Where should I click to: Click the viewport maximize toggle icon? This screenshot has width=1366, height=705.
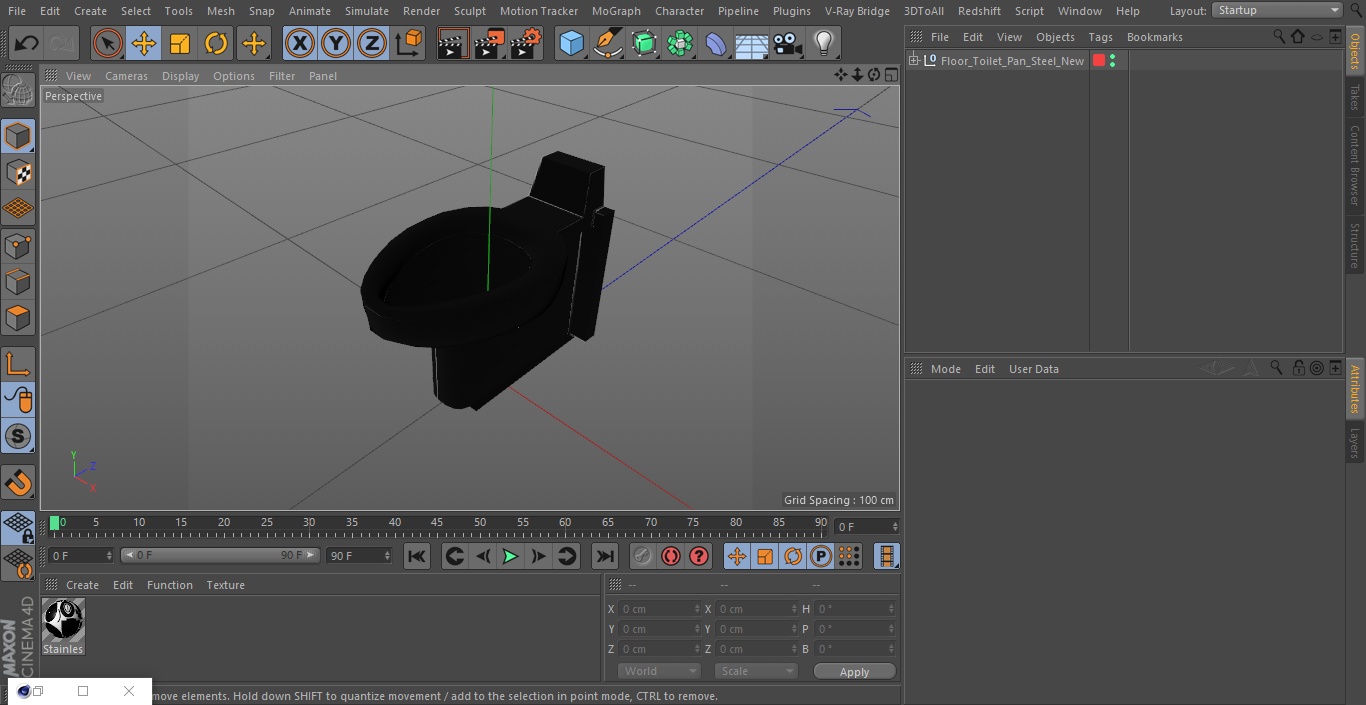coord(890,75)
